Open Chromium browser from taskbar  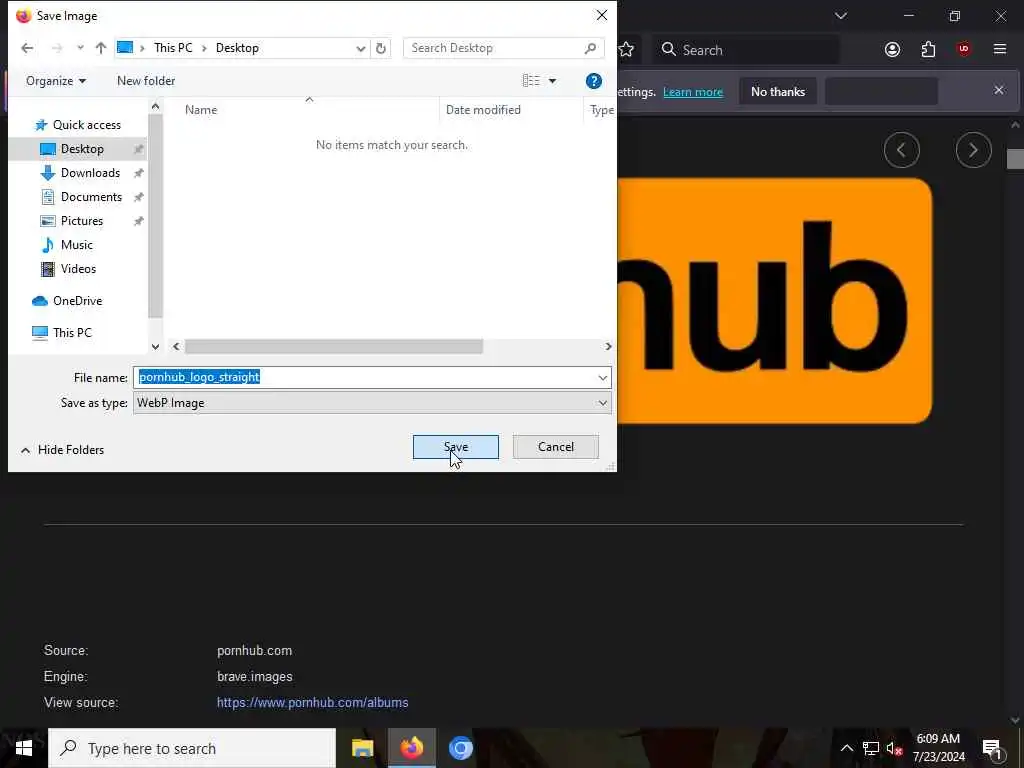pyautogui.click(x=460, y=748)
